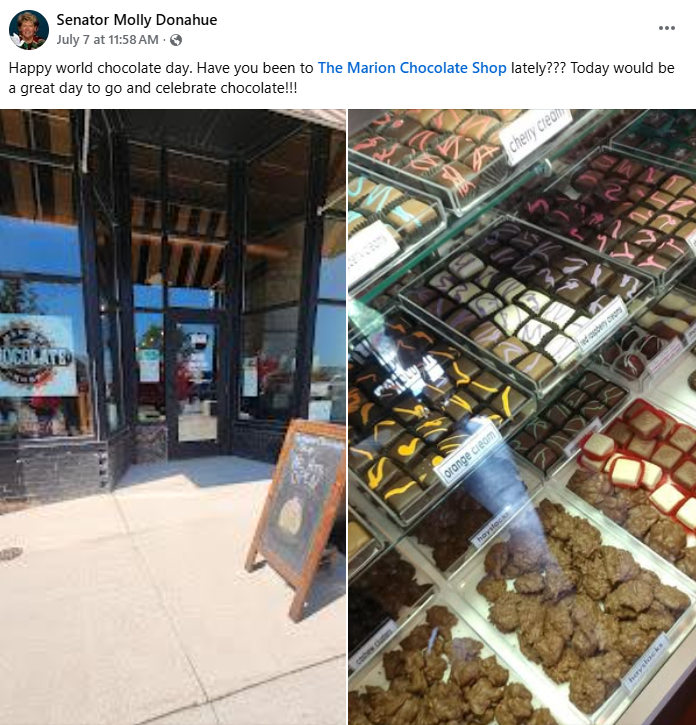Open Senator Molly Donahue's profile picture
Screen dimensions: 696x725
coord(29,30)
